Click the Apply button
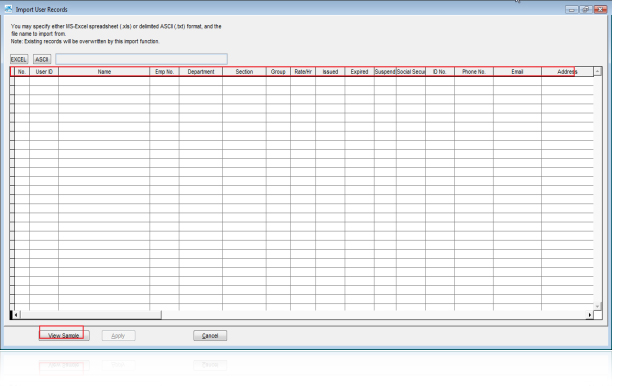The width and height of the screenshot is (622, 386). coord(118,336)
